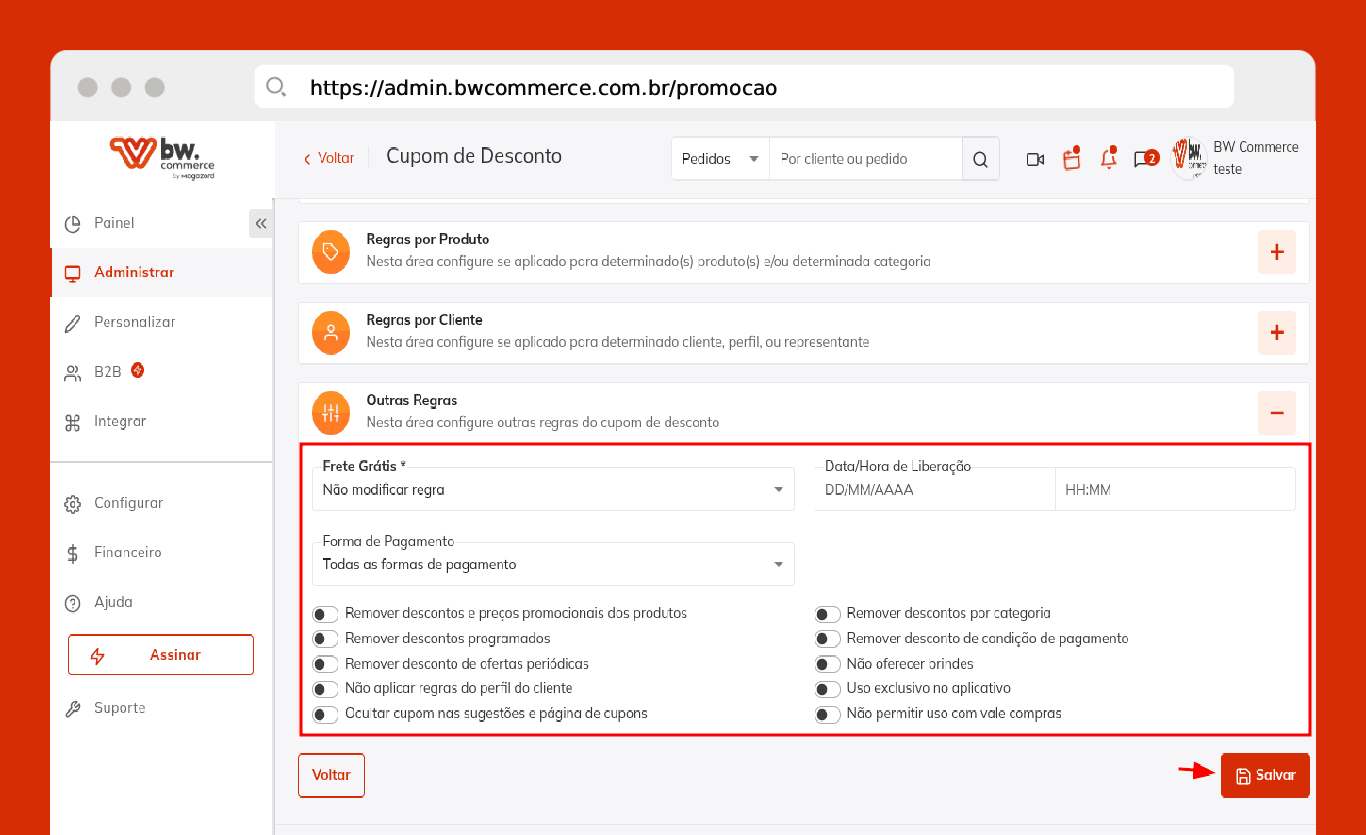Open the Frete Grátis dropdown
Image resolution: width=1366 pixels, height=835 pixels.
point(553,490)
